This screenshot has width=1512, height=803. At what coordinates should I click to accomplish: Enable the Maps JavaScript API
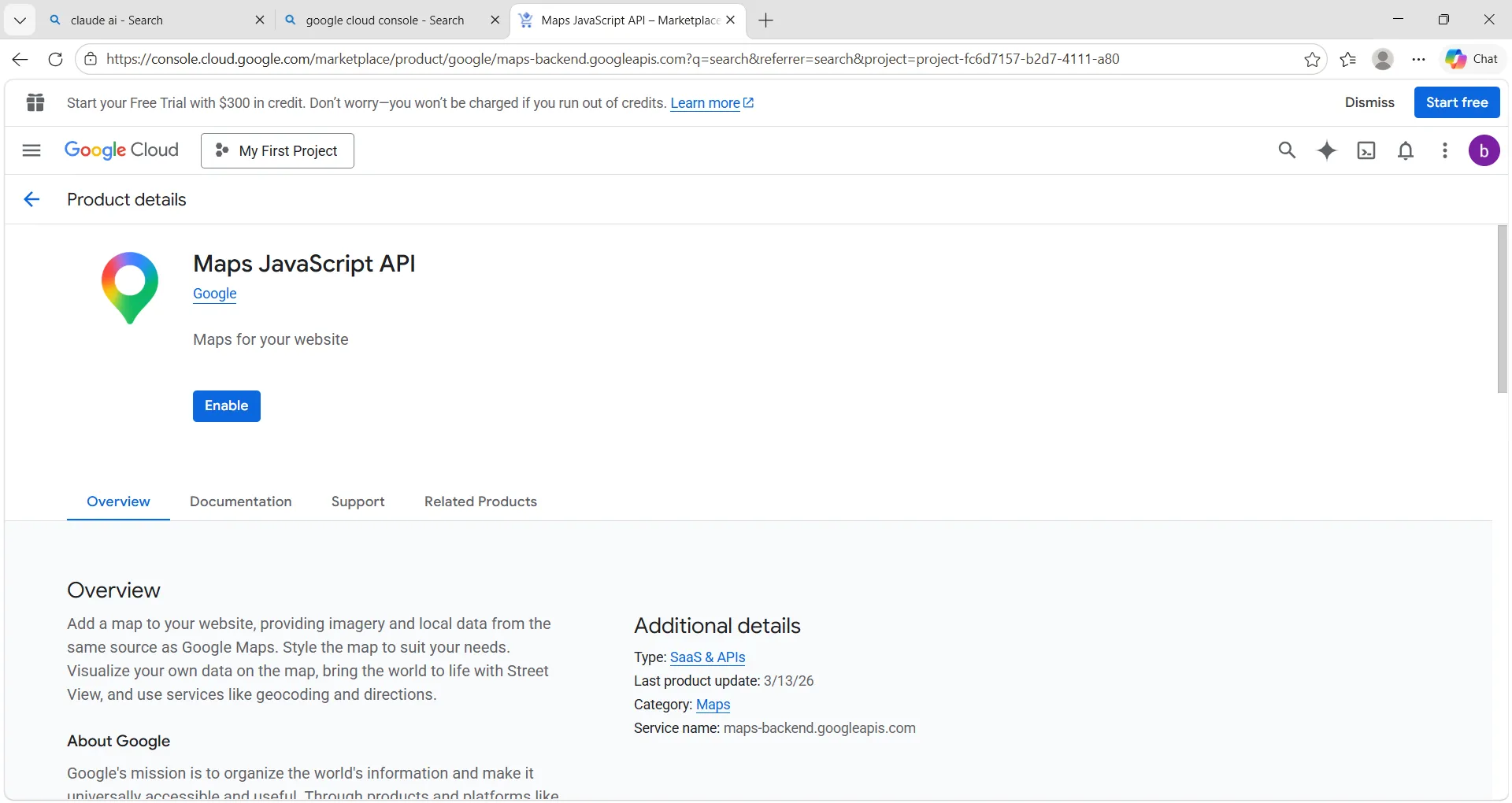tap(226, 406)
